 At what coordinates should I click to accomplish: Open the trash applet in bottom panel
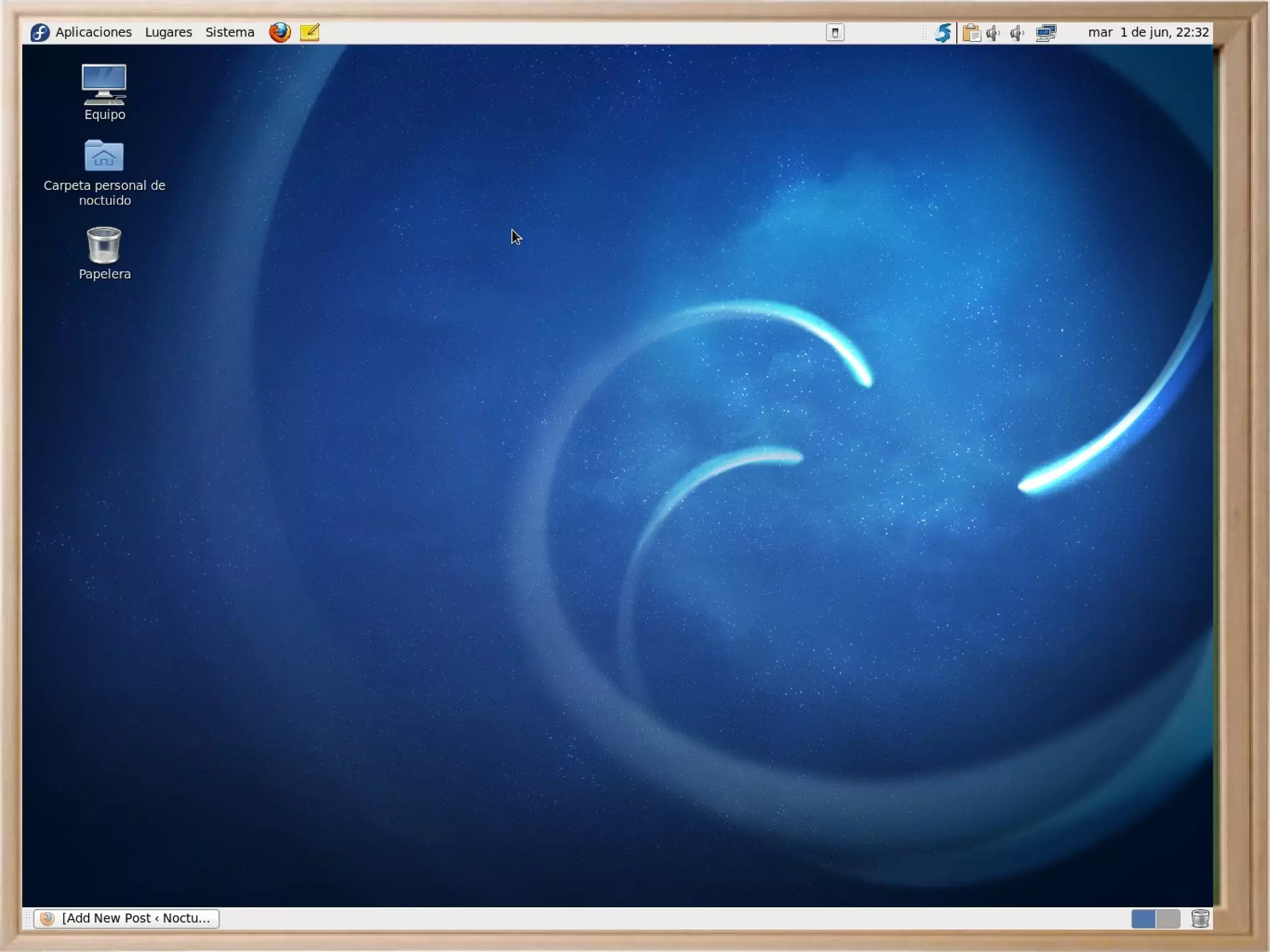click(x=1200, y=919)
